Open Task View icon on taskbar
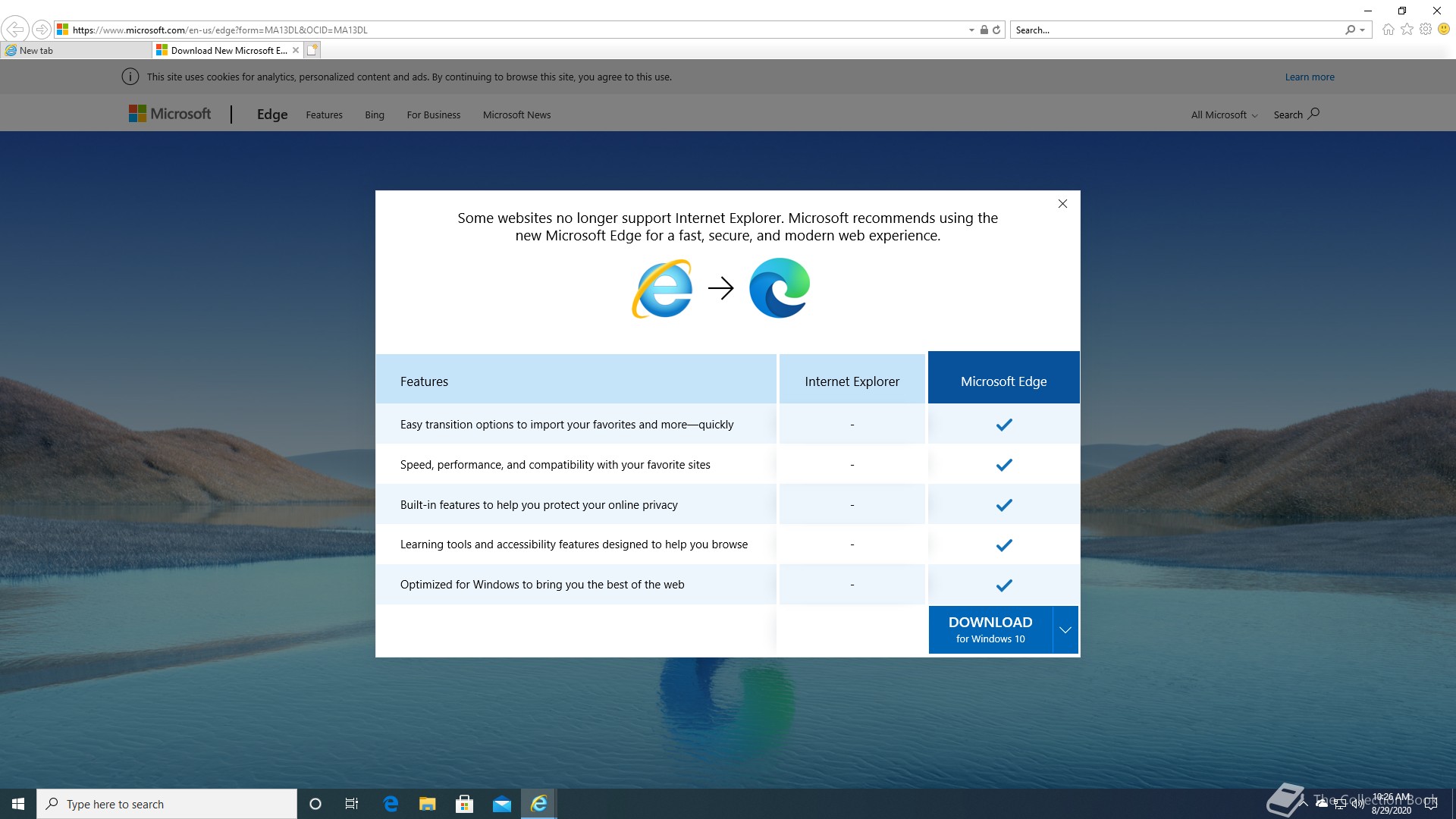1456x819 pixels. 352,804
